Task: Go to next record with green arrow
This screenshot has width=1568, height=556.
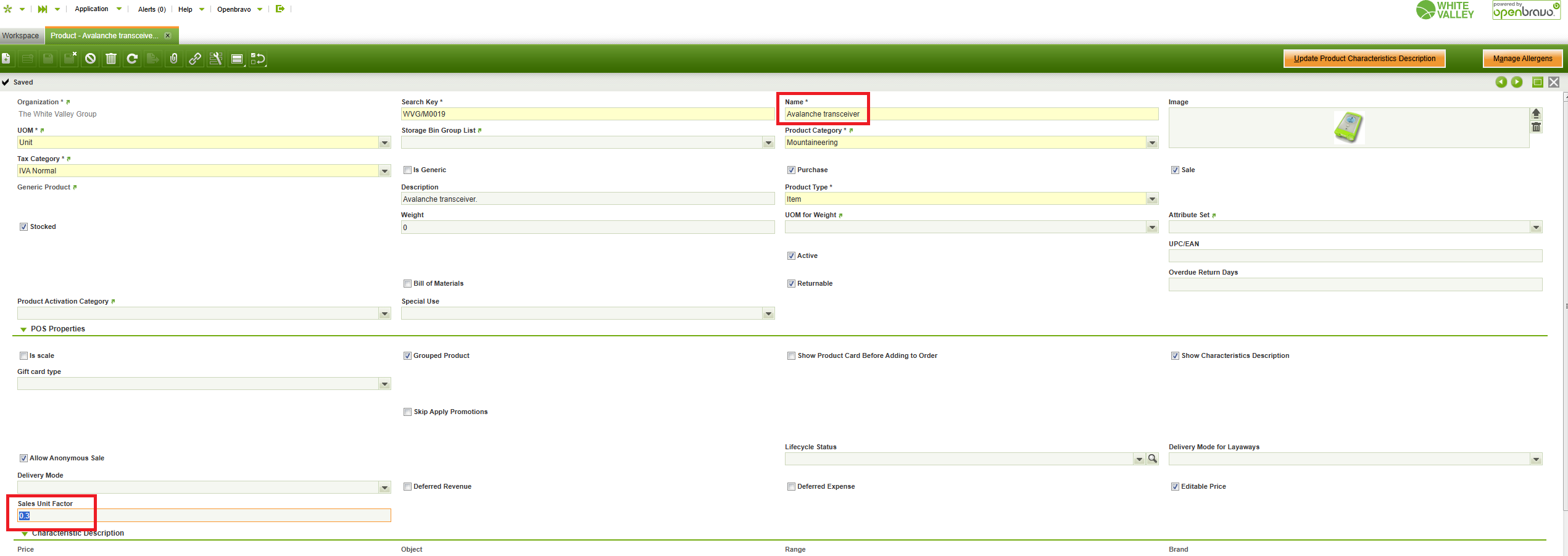Action: click(1517, 82)
